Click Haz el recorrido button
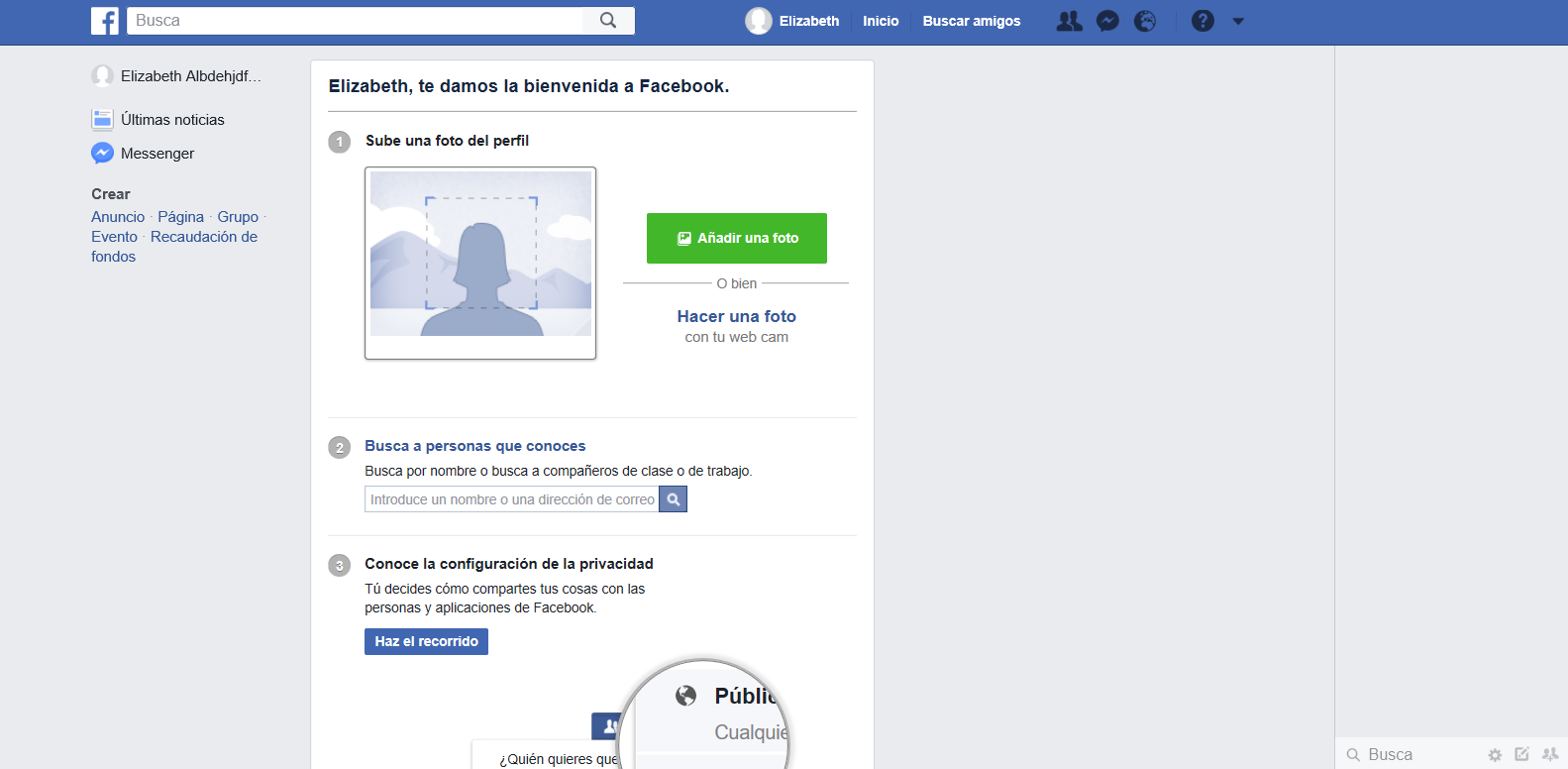The height and width of the screenshot is (769, 1568). (x=426, y=642)
